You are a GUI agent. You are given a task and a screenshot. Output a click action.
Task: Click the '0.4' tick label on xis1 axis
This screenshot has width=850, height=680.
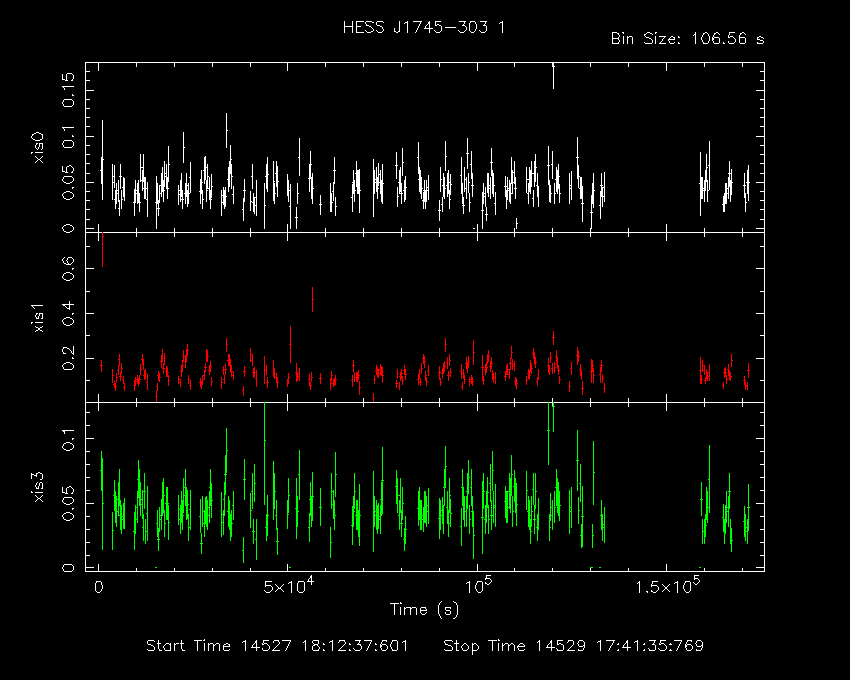pyautogui.click(x=68, y=313)
